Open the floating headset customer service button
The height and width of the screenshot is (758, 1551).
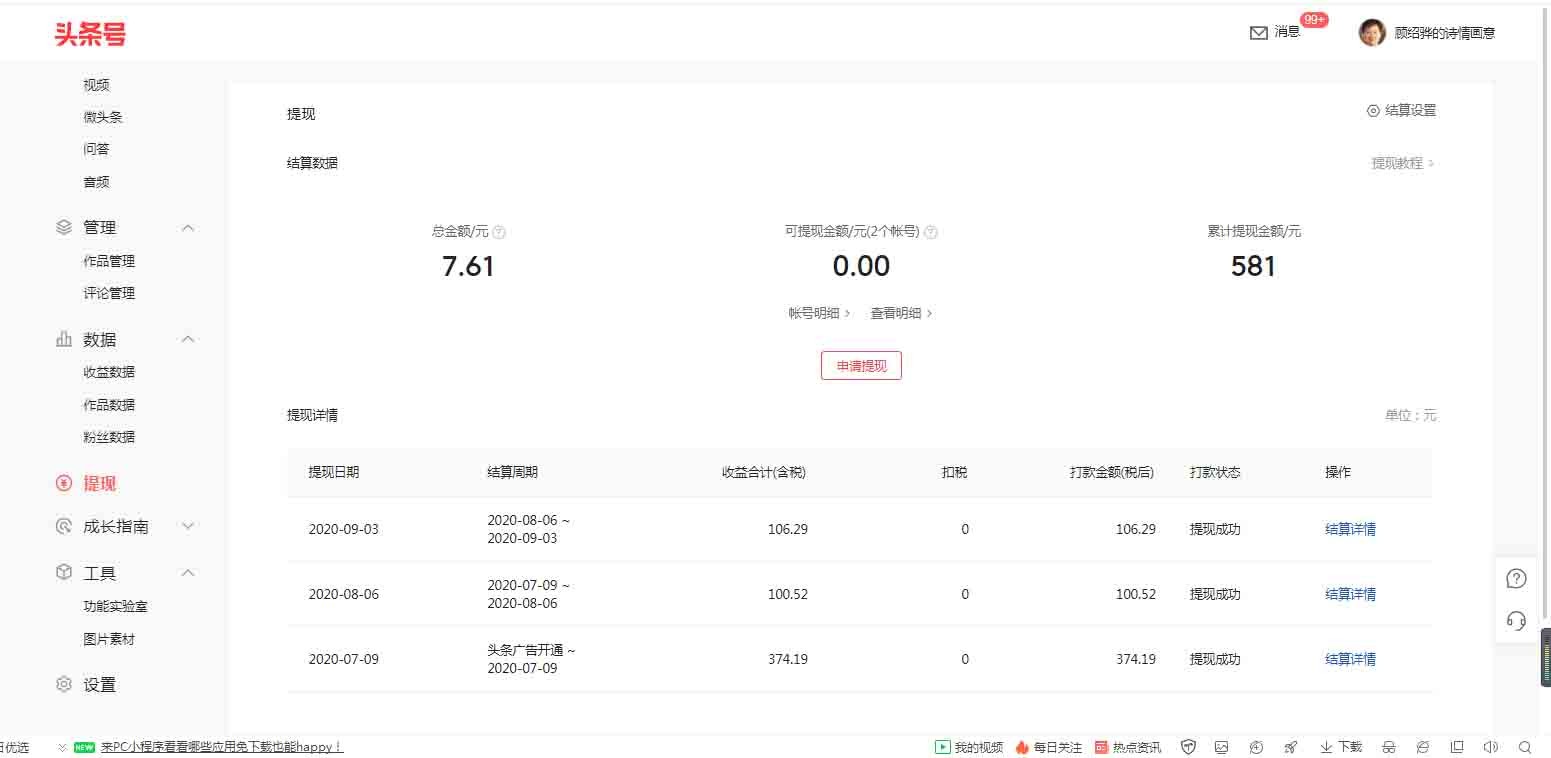[1516, 621]
